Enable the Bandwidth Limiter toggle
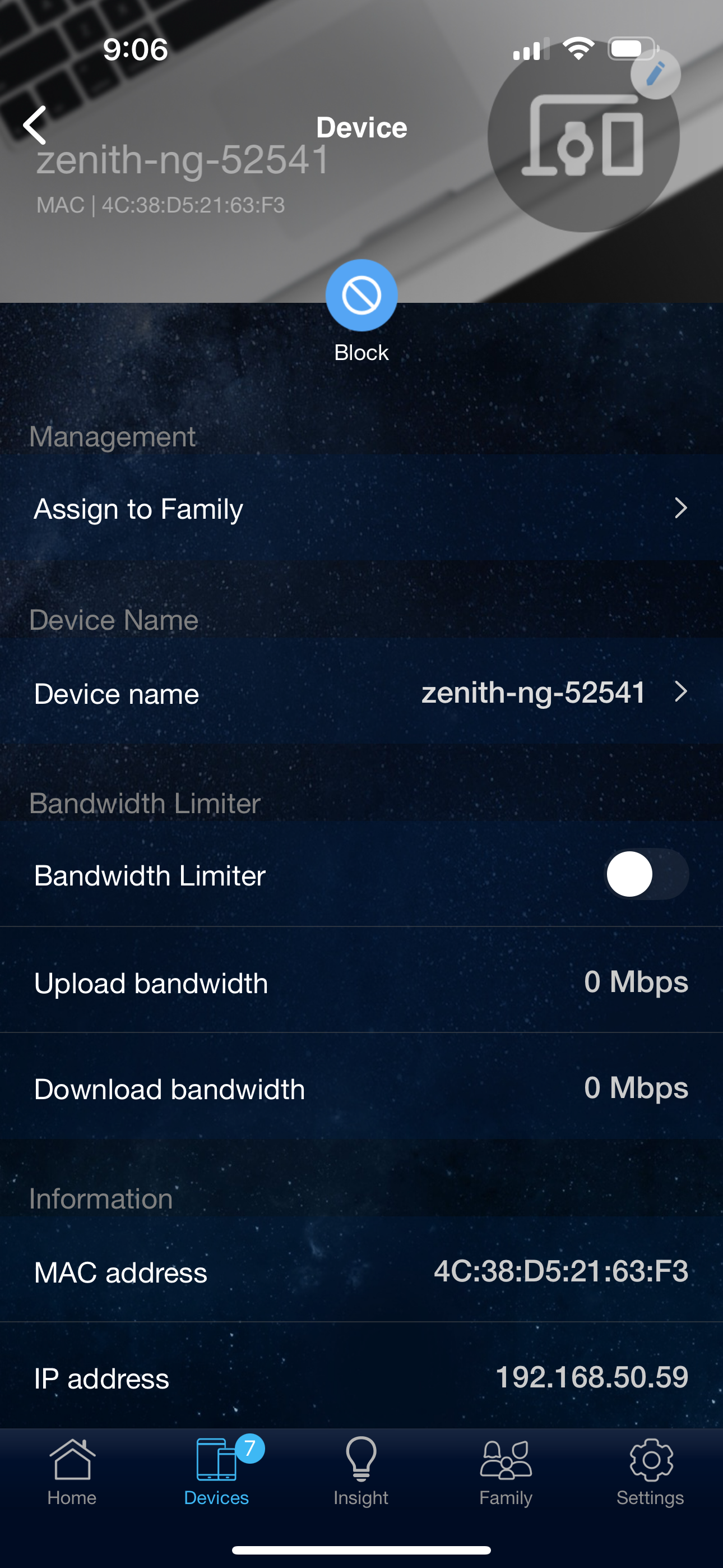Viewport: 723px width, 1568px height. click(646, 874)
